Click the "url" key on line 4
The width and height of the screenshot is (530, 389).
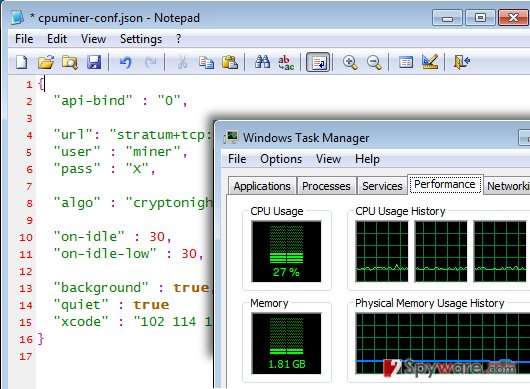pos(73,135)
